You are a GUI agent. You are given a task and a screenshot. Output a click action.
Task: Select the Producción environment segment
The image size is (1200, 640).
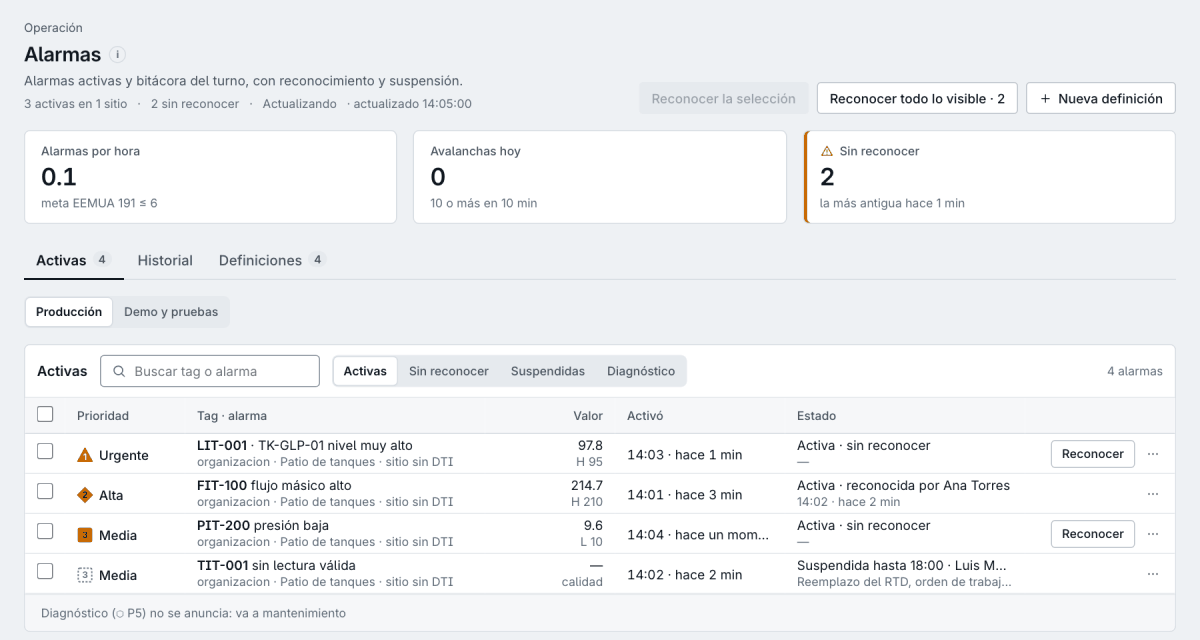pyautogui.click(x=69, y=312)
